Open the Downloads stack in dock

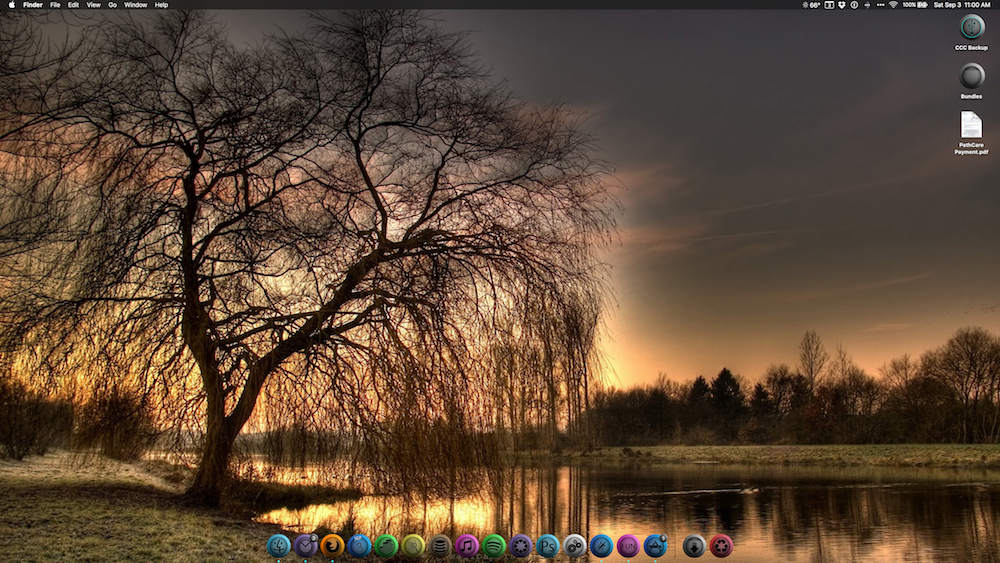pyautogui.click(x=694, y=546)
